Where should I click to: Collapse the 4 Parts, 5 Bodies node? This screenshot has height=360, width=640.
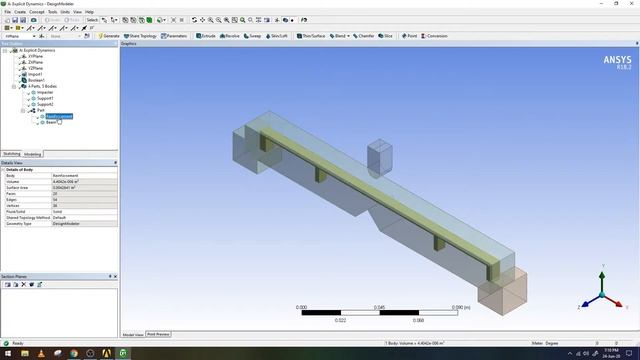click(14, 87)
